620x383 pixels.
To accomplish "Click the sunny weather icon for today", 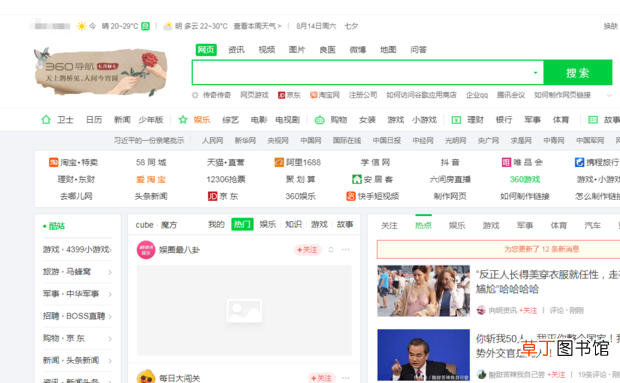I will [x=81, y=26].
